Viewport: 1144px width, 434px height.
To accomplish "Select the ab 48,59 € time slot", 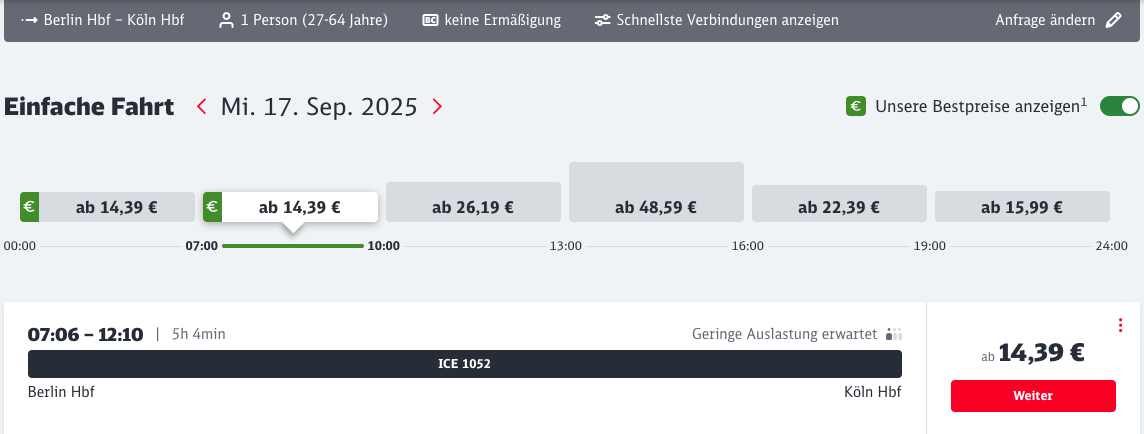I will (656, 192).
